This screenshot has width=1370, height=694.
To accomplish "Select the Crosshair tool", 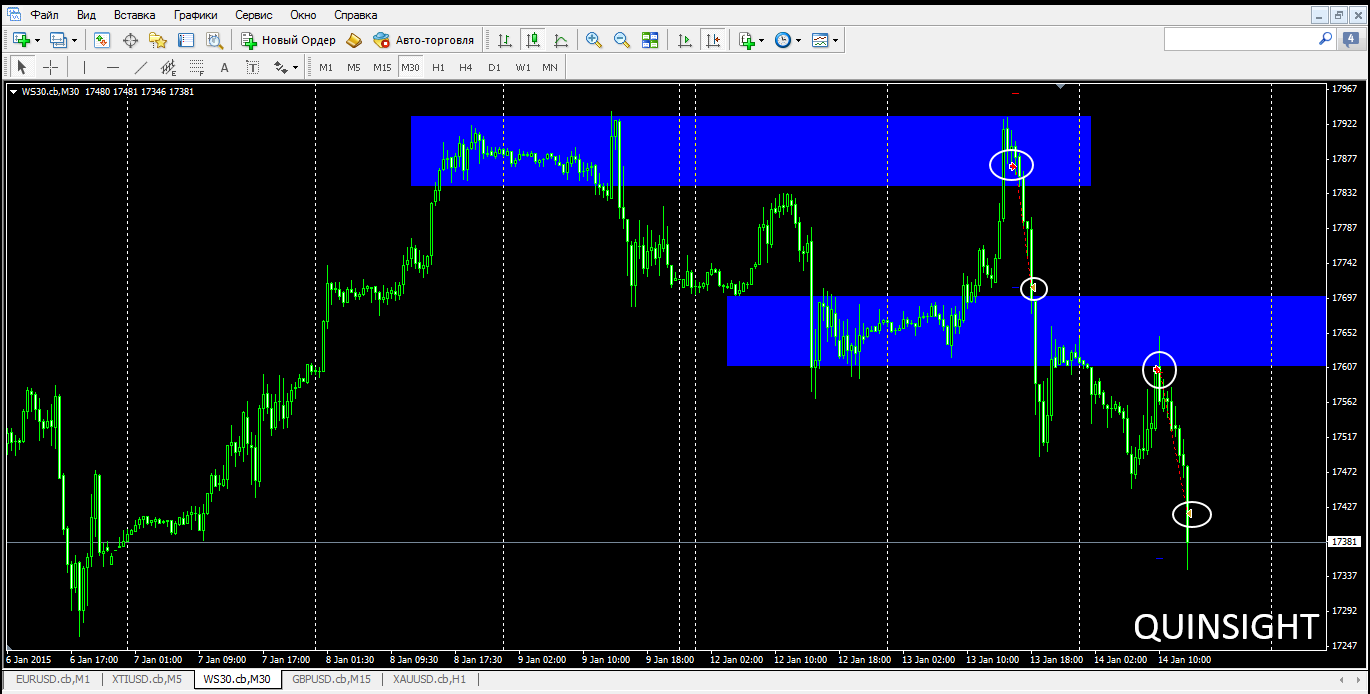I will [50, 67].
